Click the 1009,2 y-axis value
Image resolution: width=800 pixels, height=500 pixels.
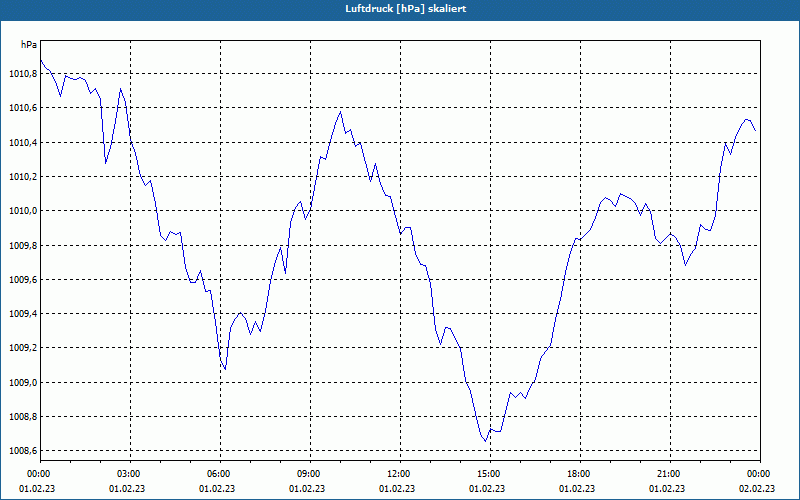coord(23,348)
